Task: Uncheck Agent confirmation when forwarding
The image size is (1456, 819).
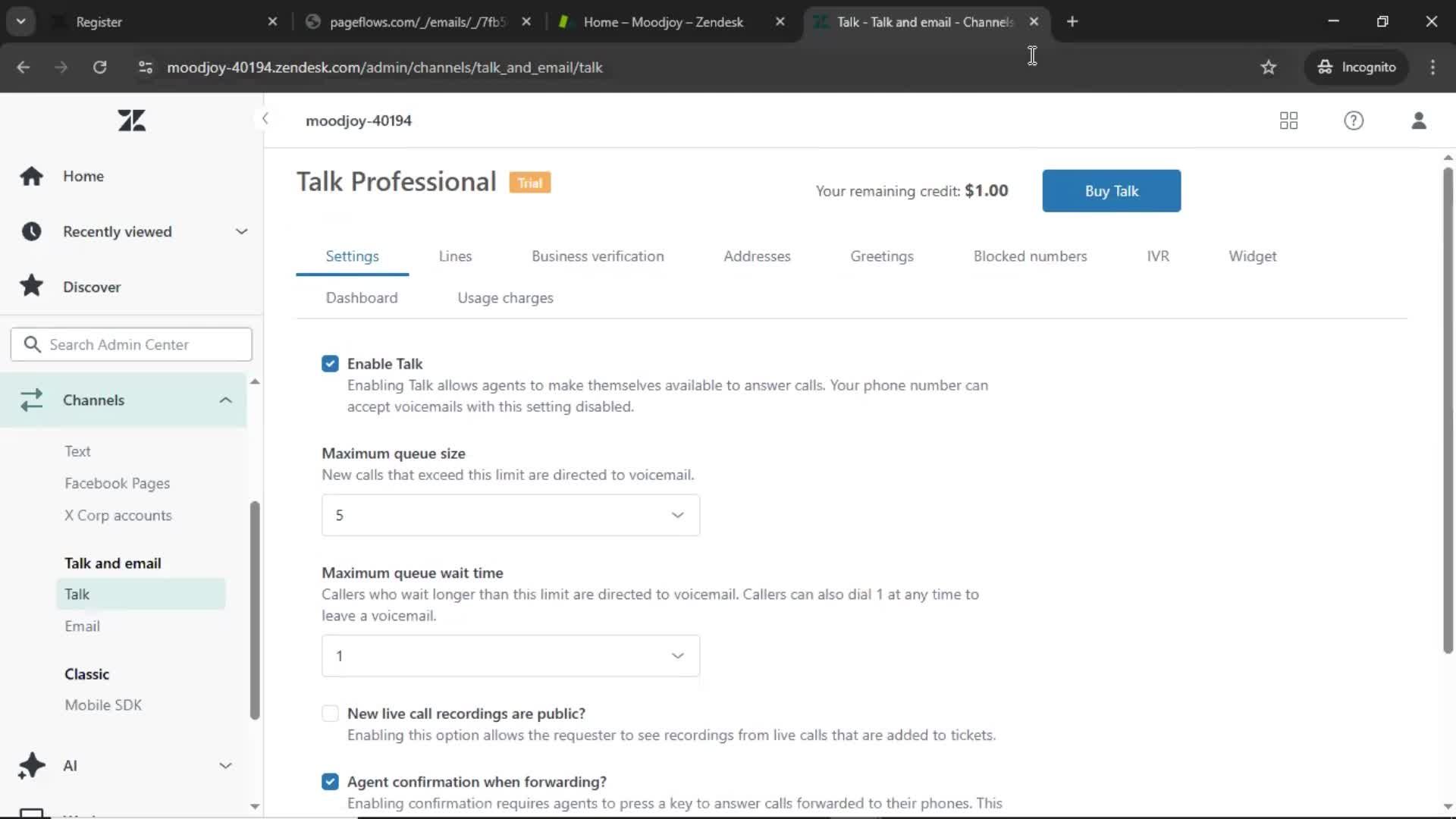Action: click(x=330, y=782)
